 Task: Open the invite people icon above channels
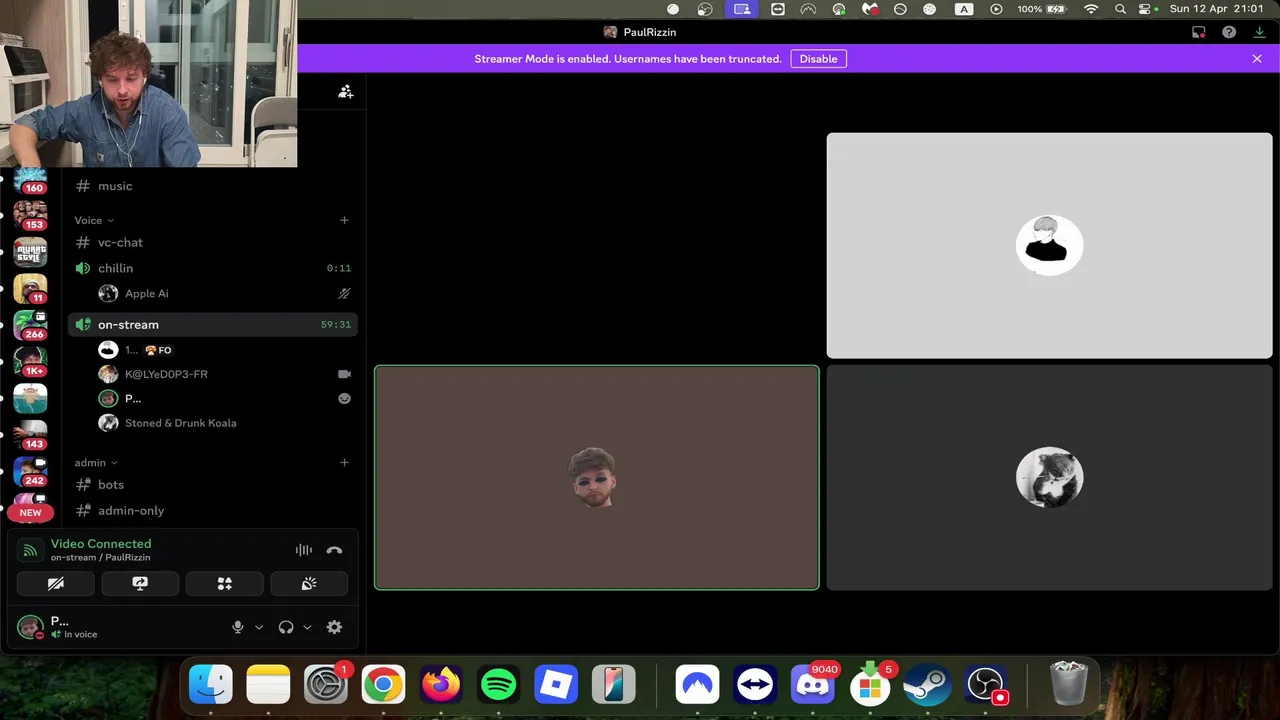tap(345, 91)
